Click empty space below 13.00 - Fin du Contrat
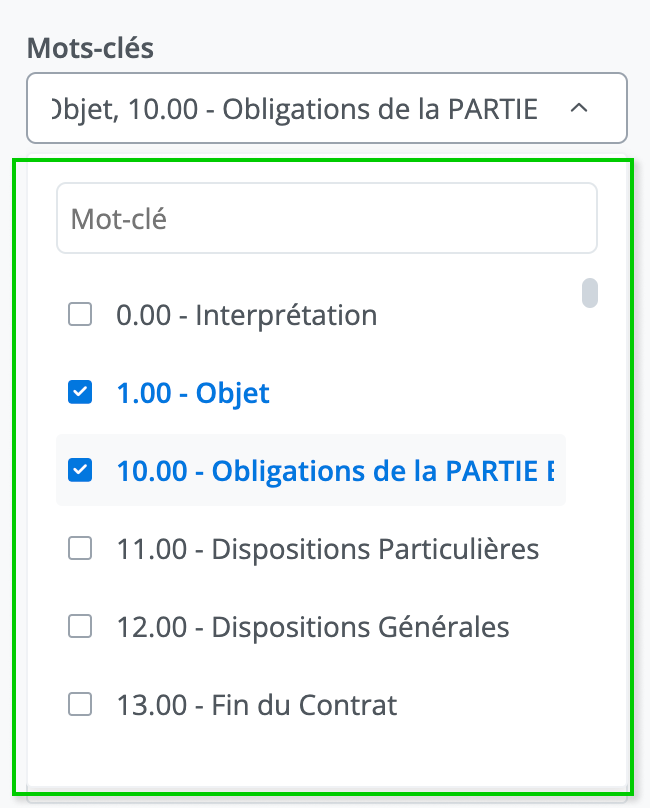Viewport: 650px width, 808px height. [x=300, y=760]
